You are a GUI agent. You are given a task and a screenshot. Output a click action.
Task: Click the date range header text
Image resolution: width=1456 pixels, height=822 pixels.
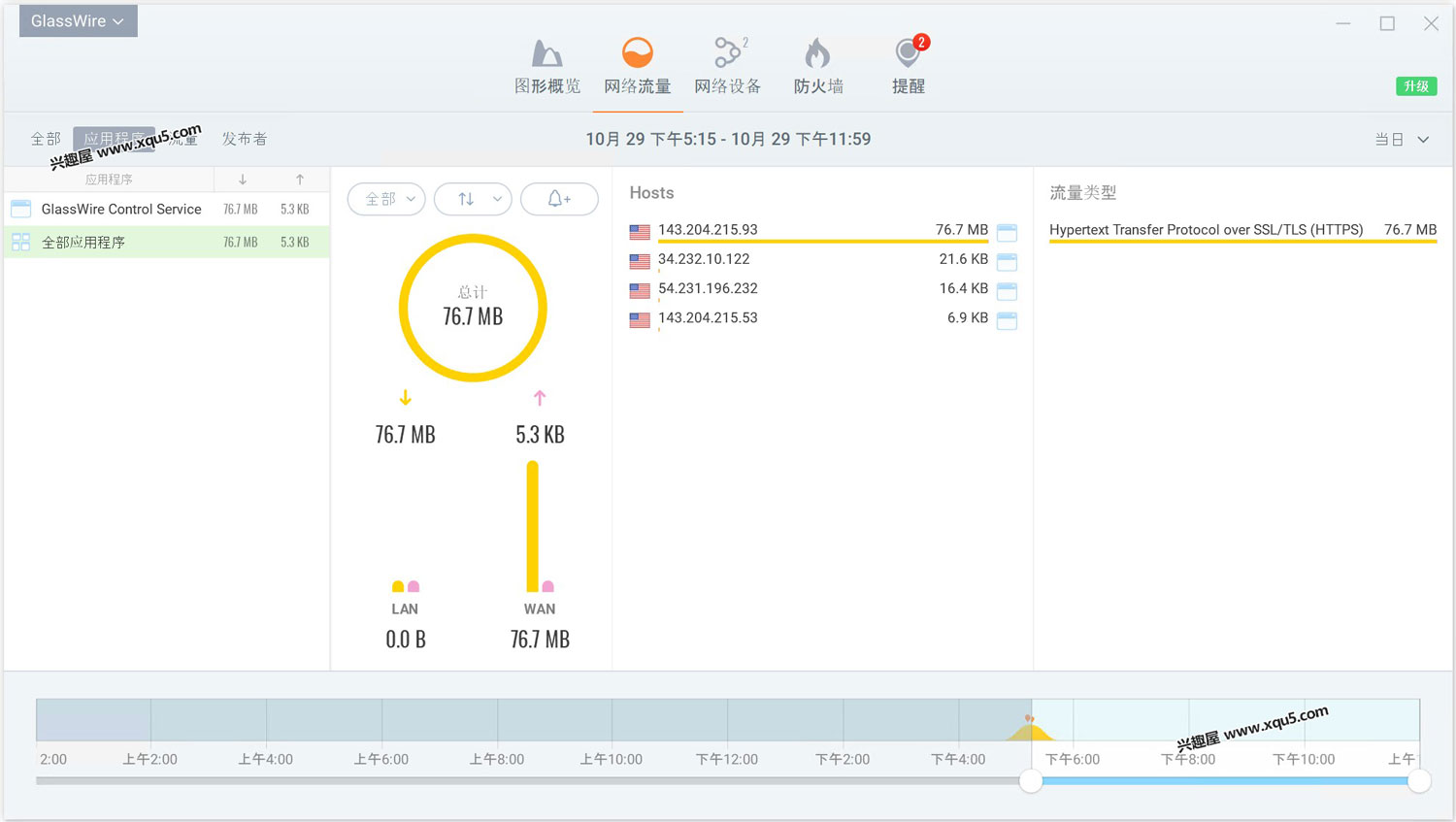point(728,139)
